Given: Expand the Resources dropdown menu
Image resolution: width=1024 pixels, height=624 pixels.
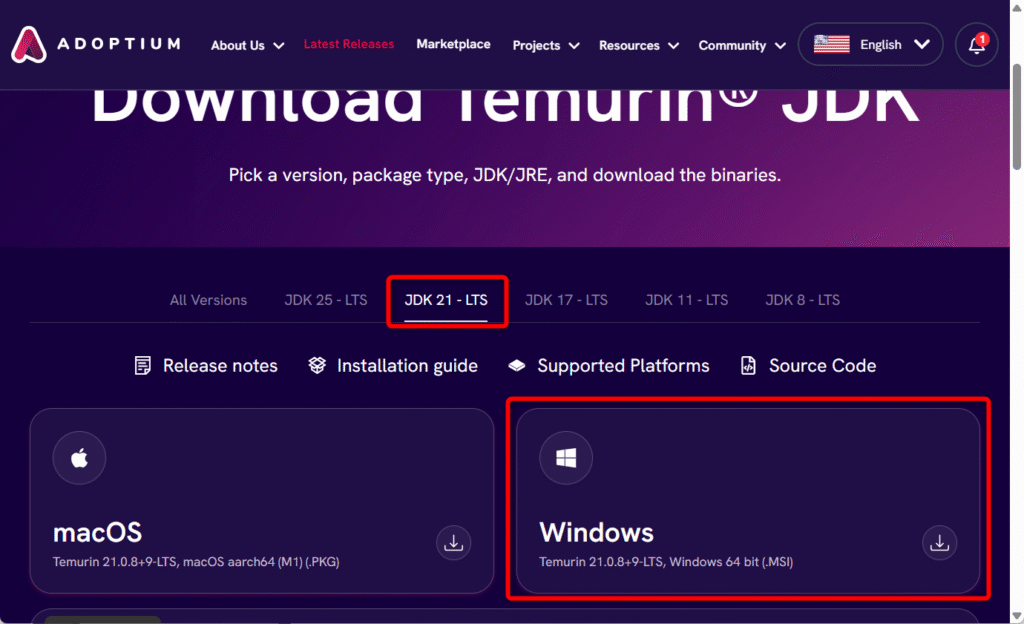Looking at the screenshot, I should (x=638, y=46).
